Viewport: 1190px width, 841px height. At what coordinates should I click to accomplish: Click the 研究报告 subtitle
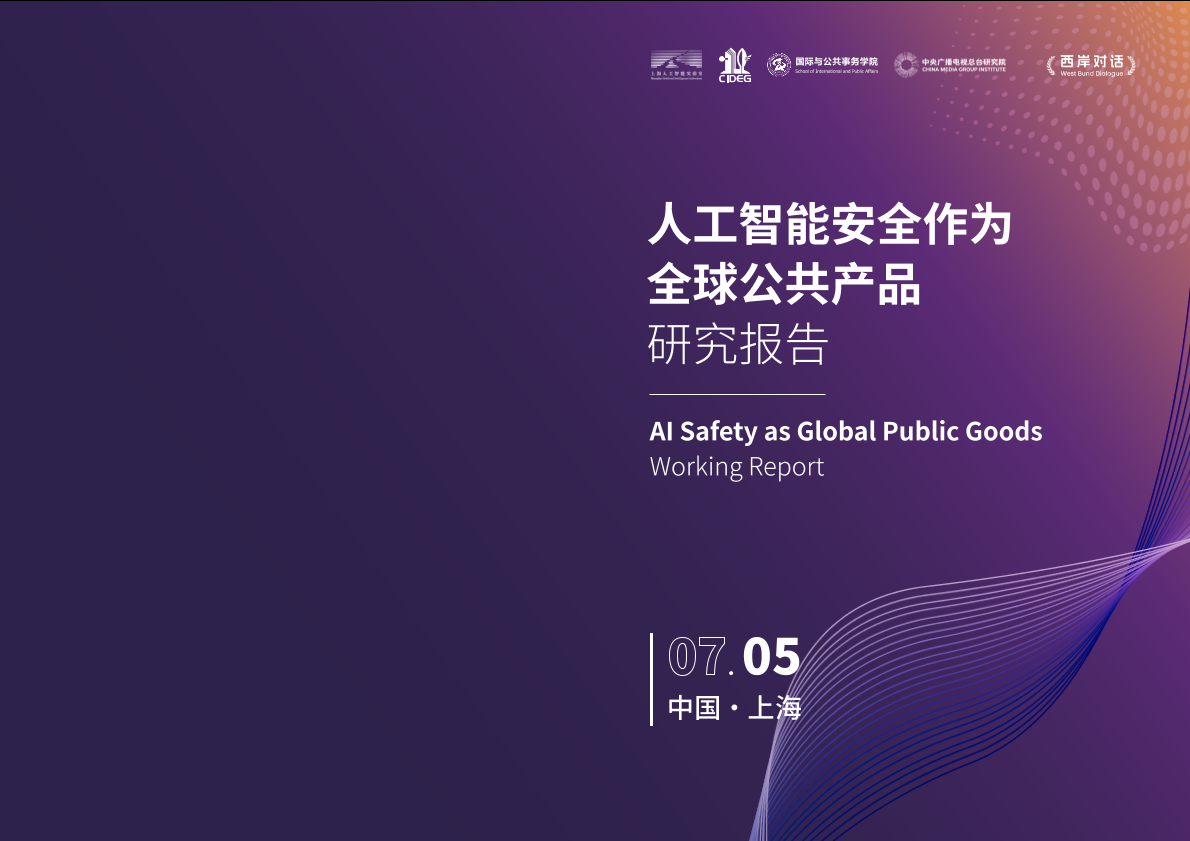739,345
